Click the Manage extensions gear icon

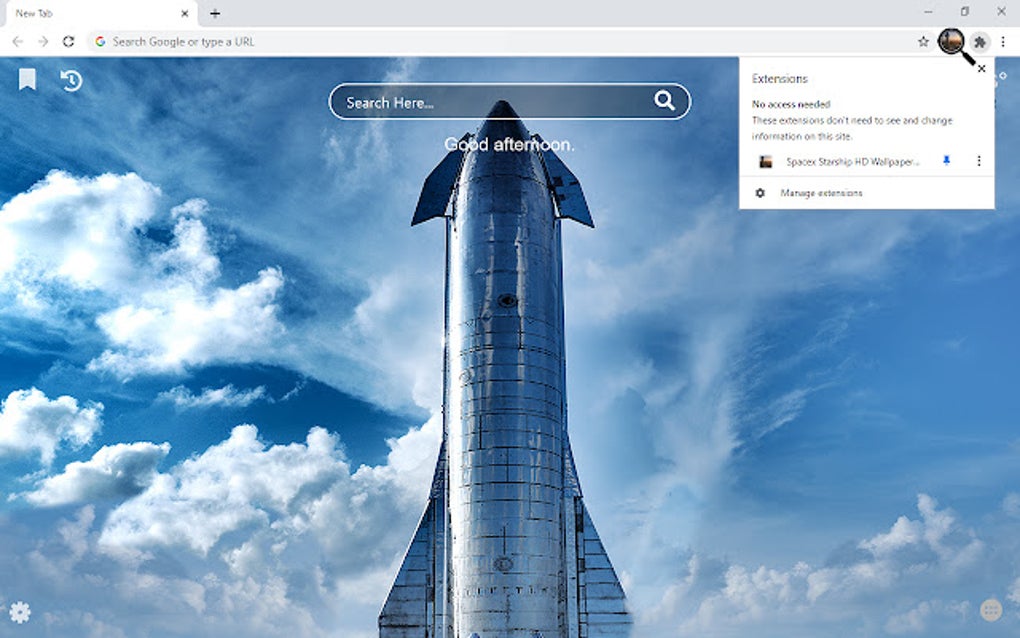pos(761,192)
